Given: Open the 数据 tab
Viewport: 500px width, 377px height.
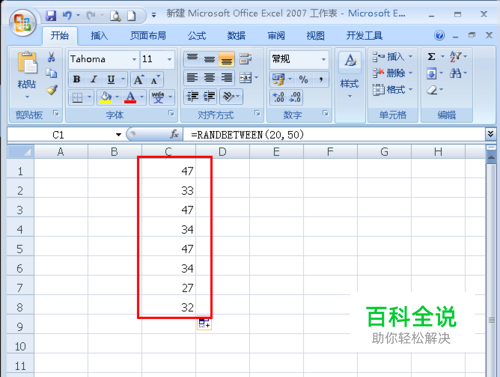Looking at the screenshot, I should tap(236, 35).
